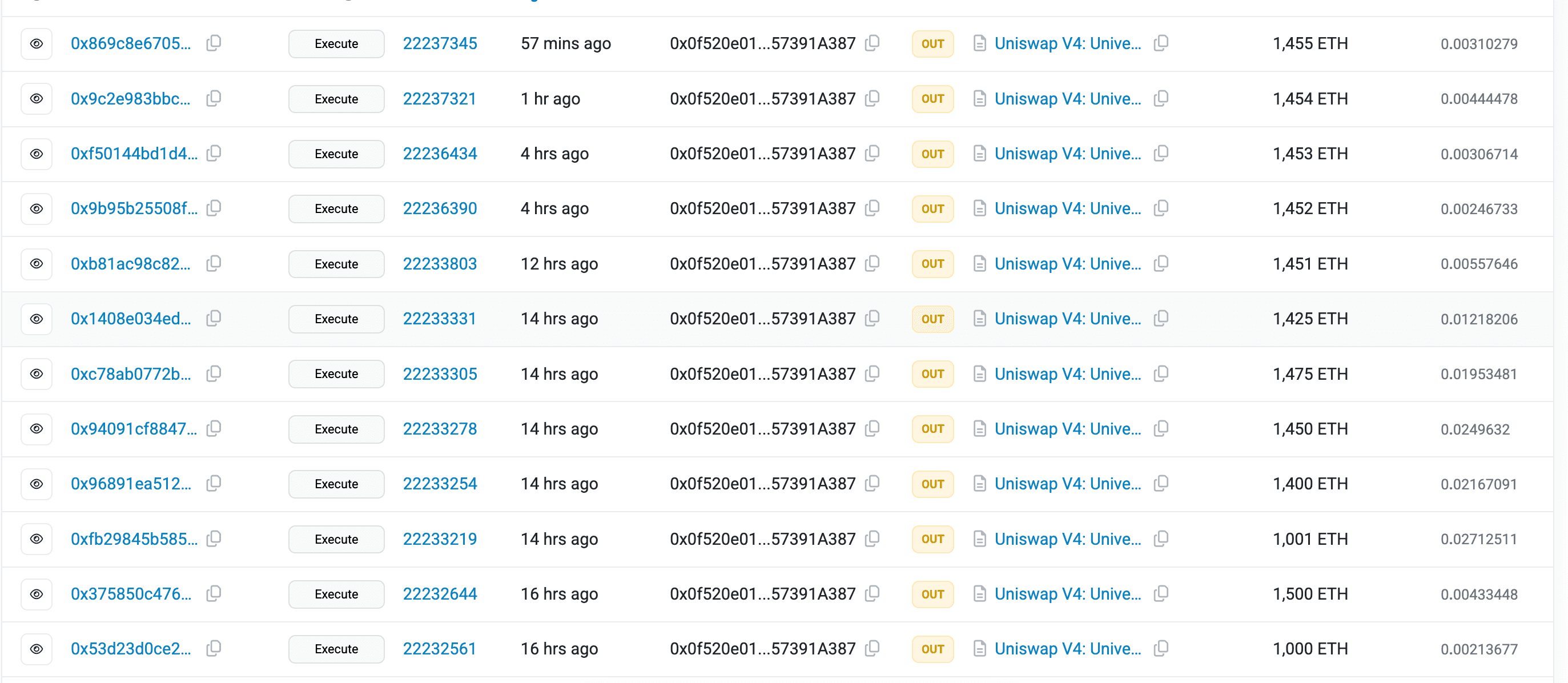Open the Uniswap V4 link in the 1,001 ETH row

[1067, 539]
